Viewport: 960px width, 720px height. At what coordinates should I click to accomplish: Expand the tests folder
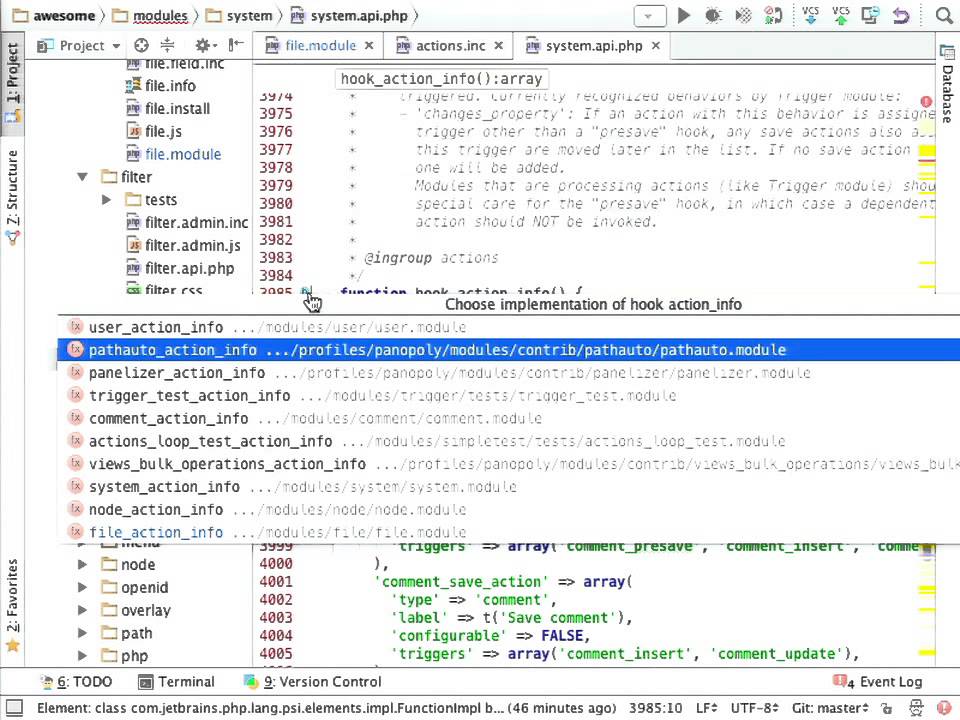[x=106, y=200]
